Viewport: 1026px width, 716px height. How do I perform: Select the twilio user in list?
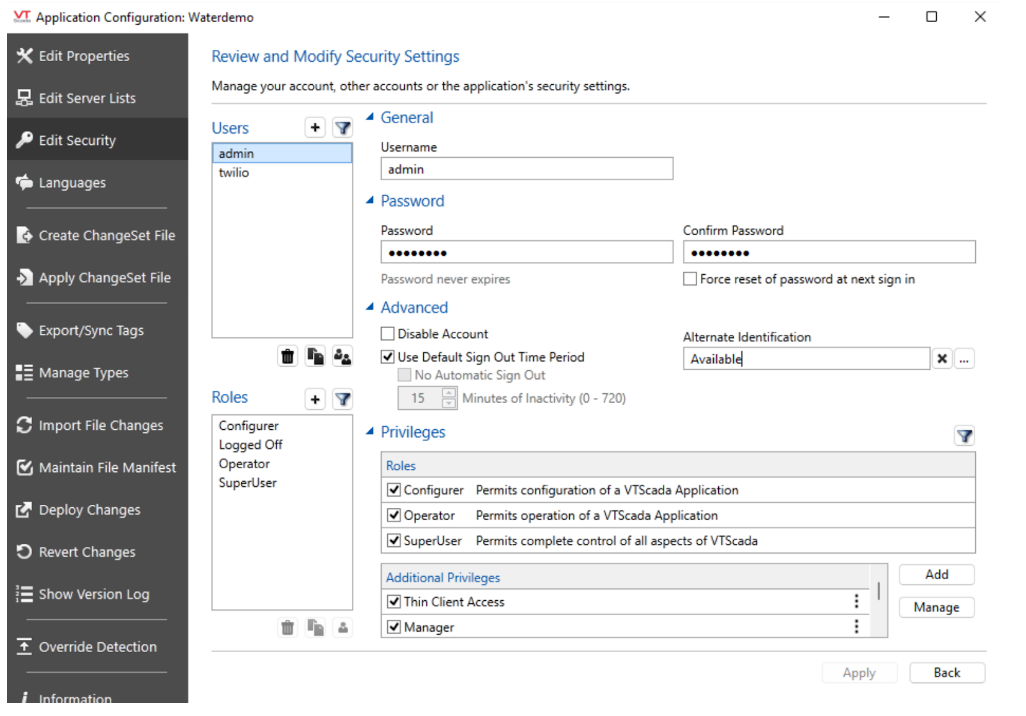(x=235, y=173)
